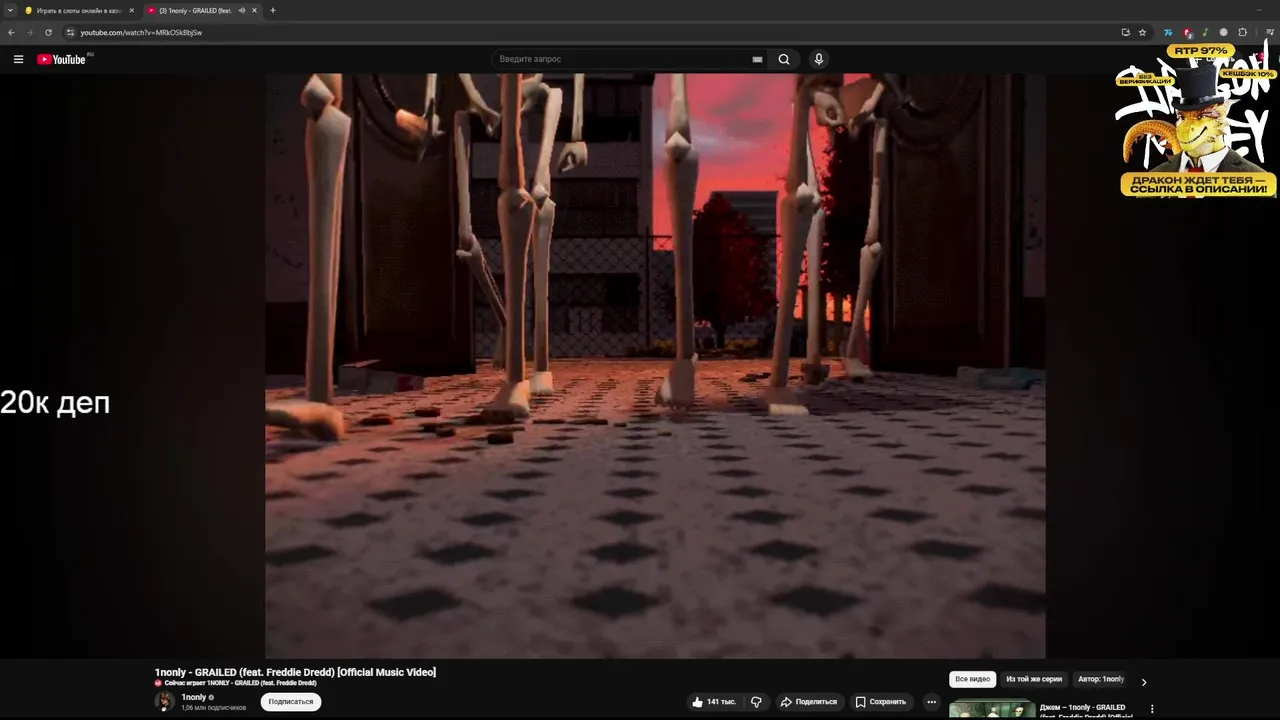Start voice search with microphone icon
1280x720 pixels.
(x=819, y=59)
